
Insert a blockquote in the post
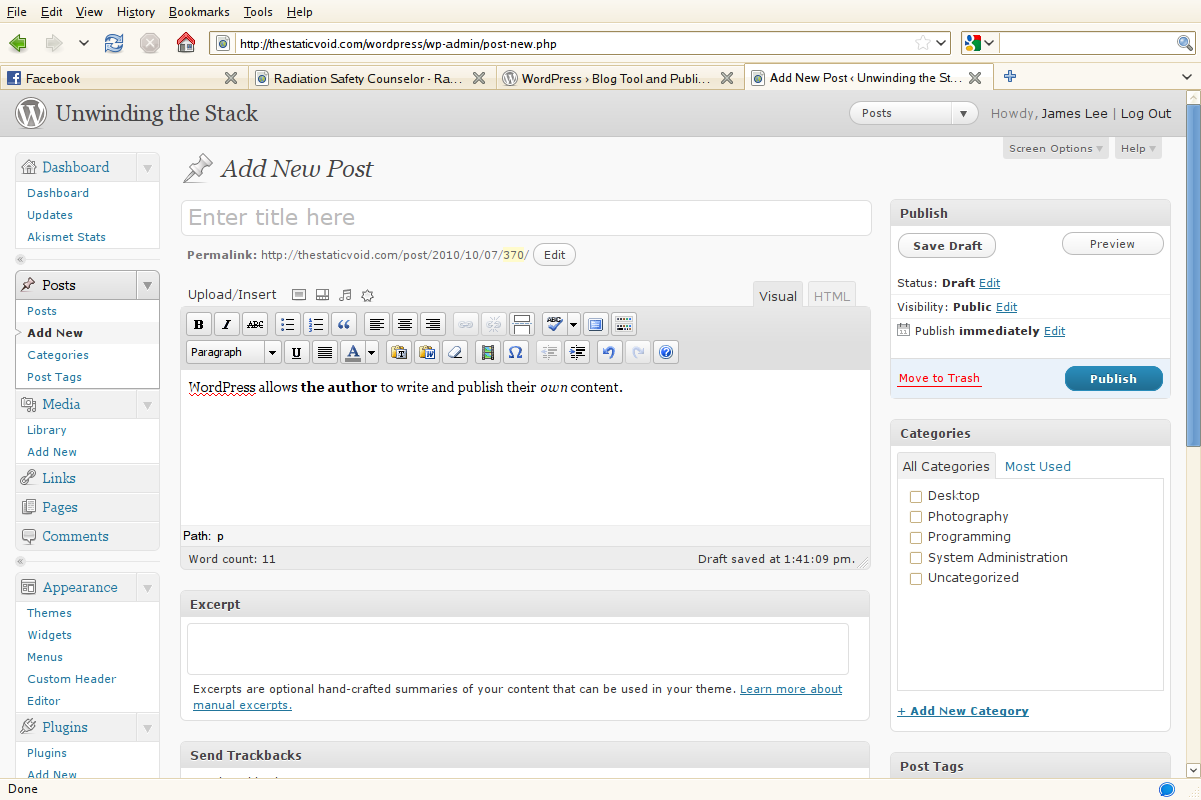pyautogui.click(x=344, y=324)
